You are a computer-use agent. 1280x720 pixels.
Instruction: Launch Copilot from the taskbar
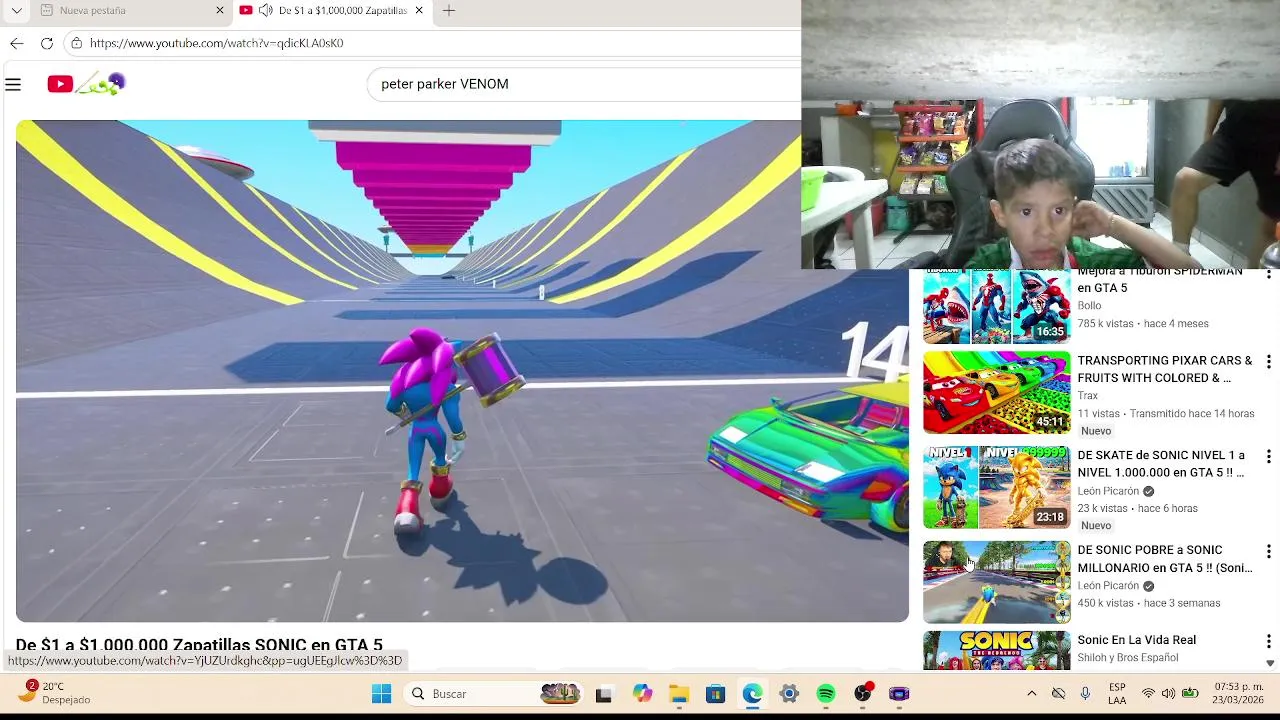642,694
